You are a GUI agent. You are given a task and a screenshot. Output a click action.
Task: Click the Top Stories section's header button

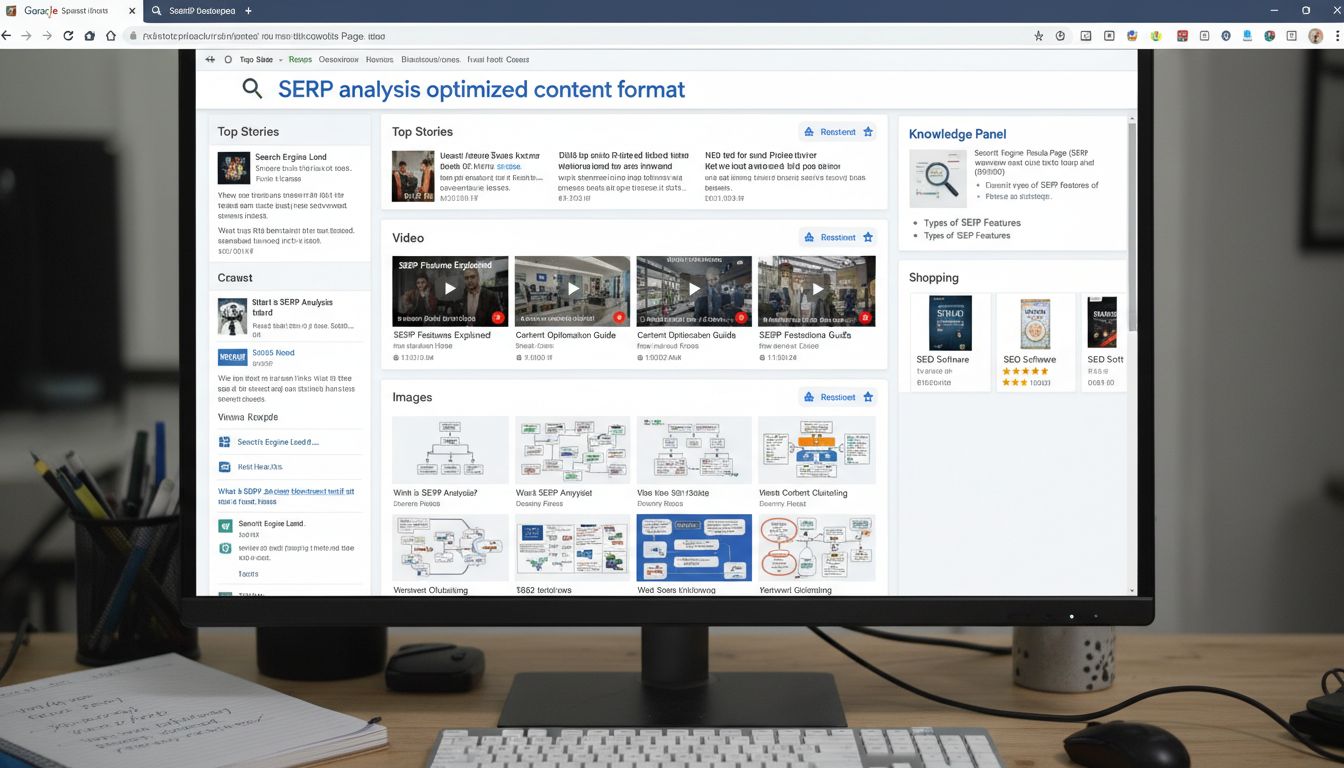[829, 132]
